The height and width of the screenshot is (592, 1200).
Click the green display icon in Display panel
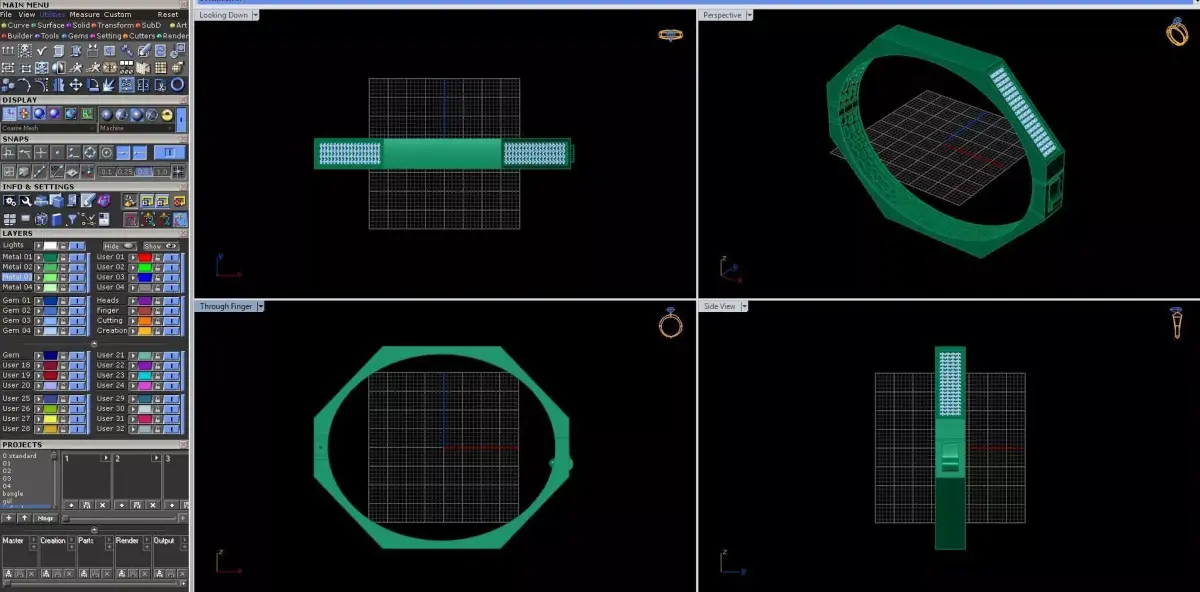coord(87,114)
